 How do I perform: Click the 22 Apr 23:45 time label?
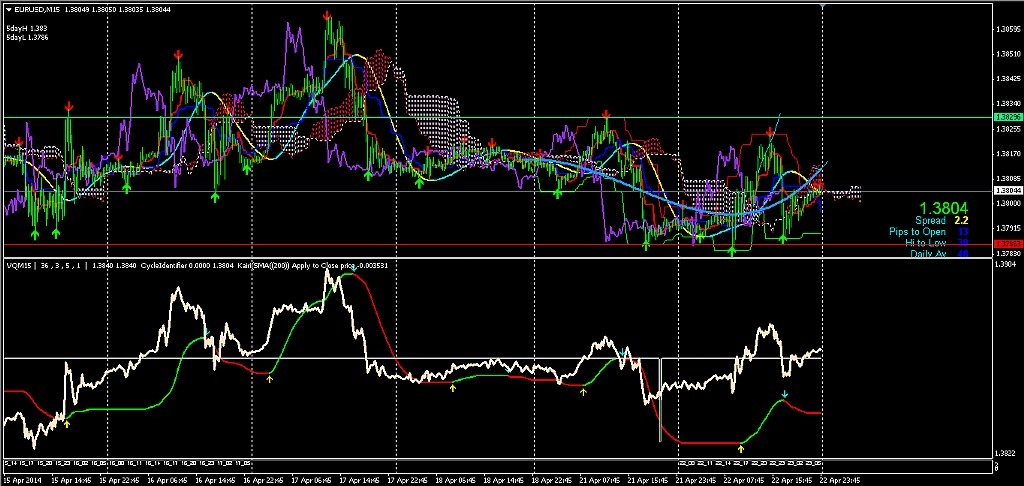tap(839, 479)
